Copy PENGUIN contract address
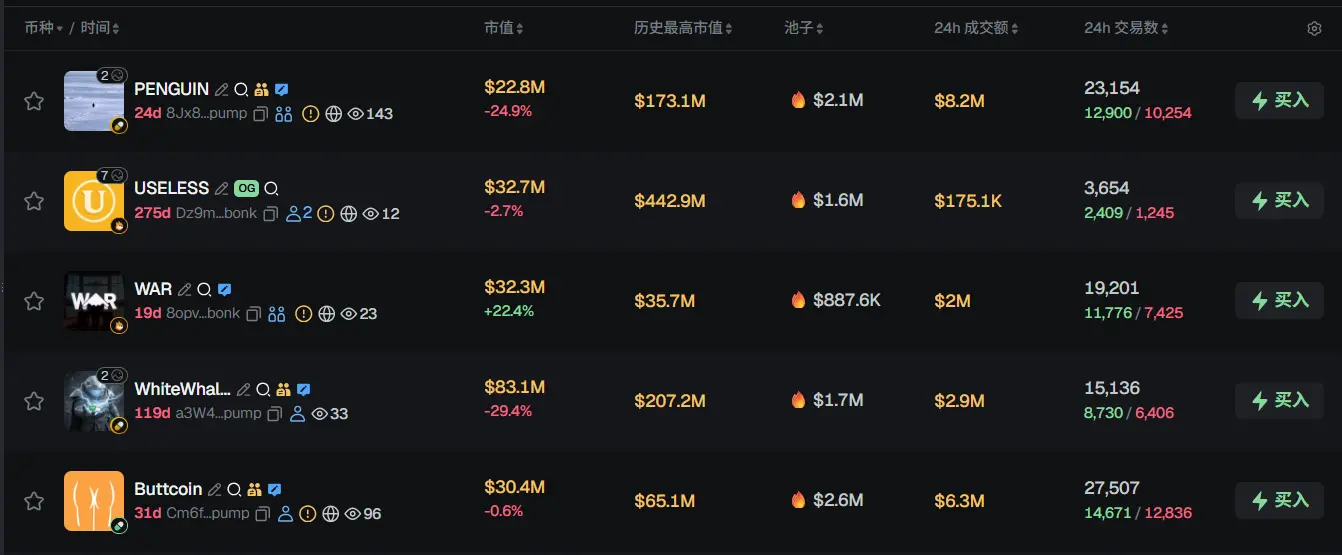The width and height of the screenshot is (1342, 555). pos(260,114)
